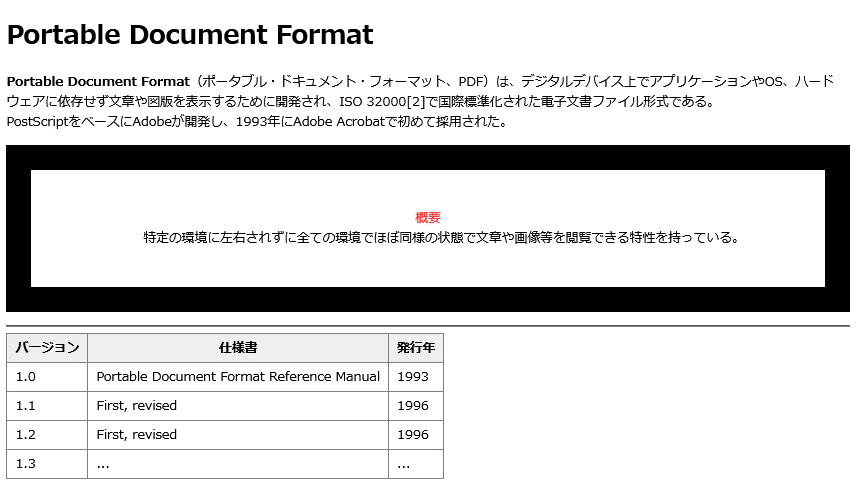Click the 1996 year in the 1.2 row
This screenshot has height=494, width=856.
[x=416, y=435]
